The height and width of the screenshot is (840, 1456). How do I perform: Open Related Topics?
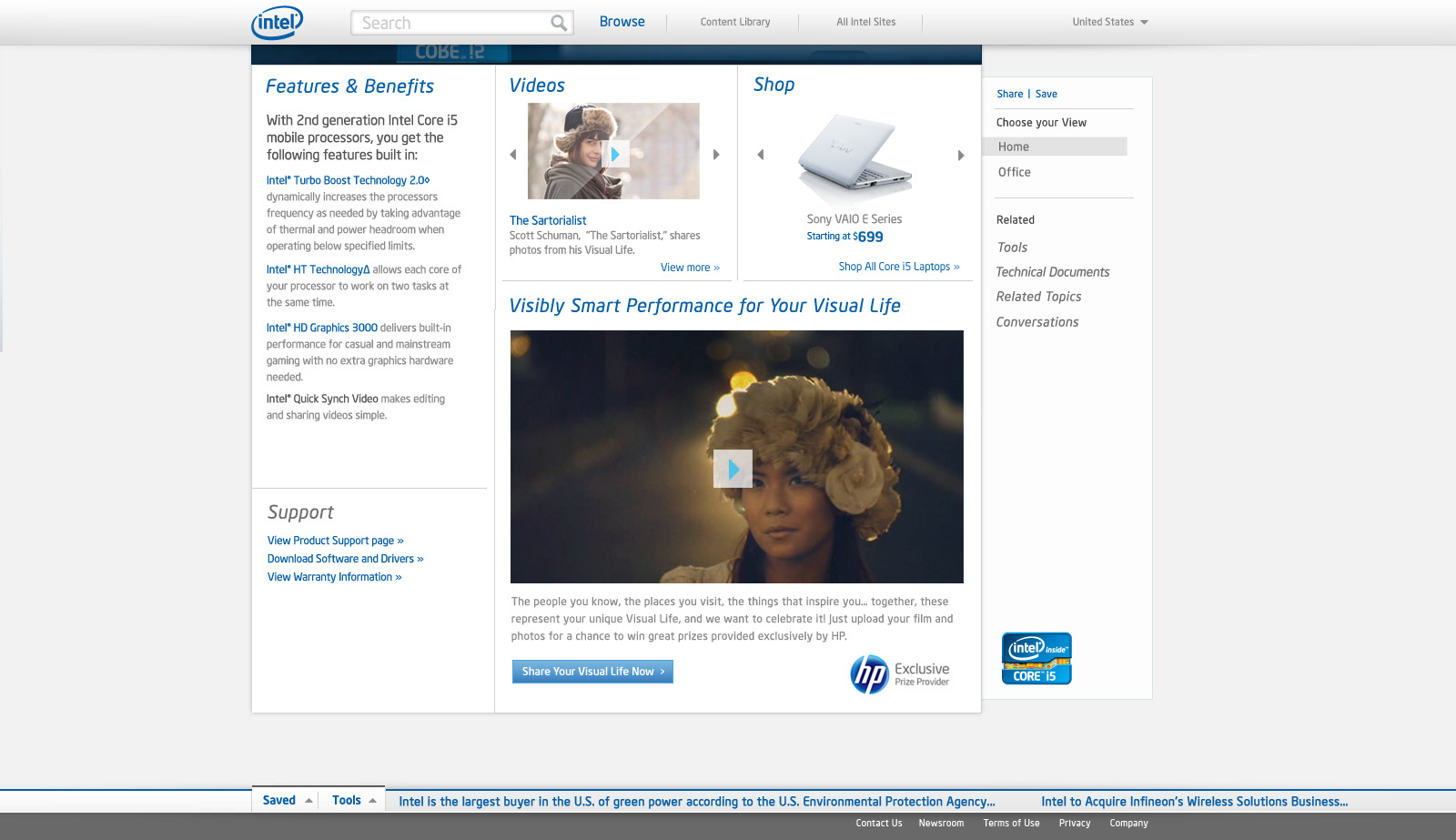[x=1038, y=297]
